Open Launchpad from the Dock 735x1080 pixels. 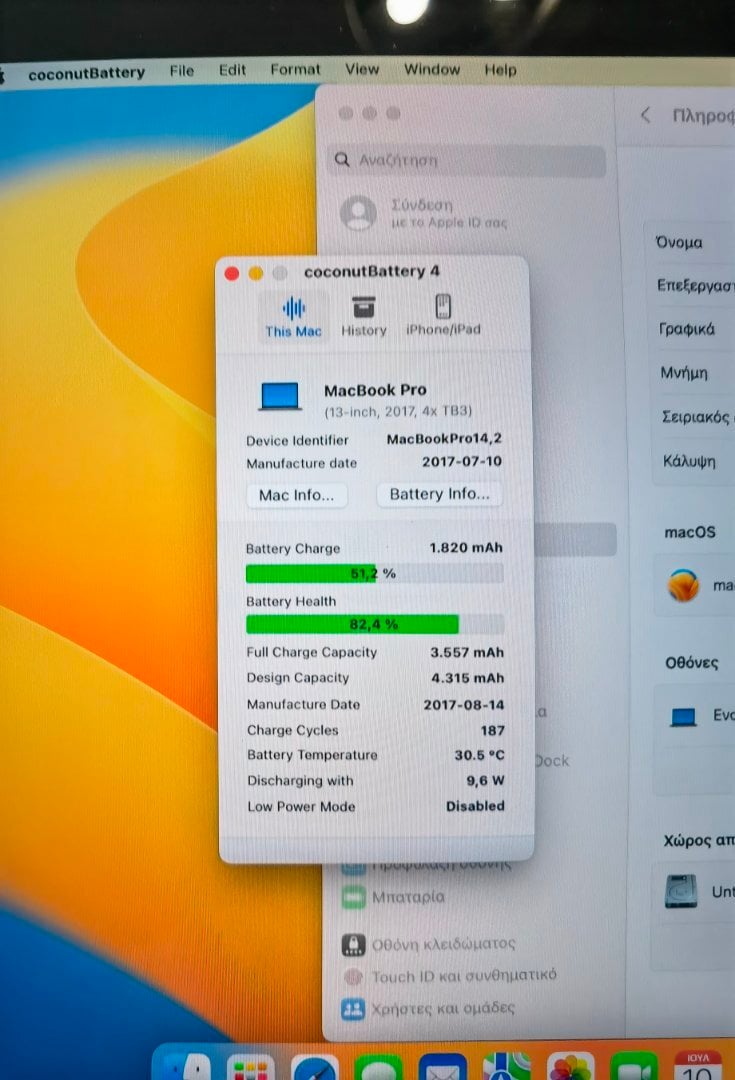tap(251, 1066)
